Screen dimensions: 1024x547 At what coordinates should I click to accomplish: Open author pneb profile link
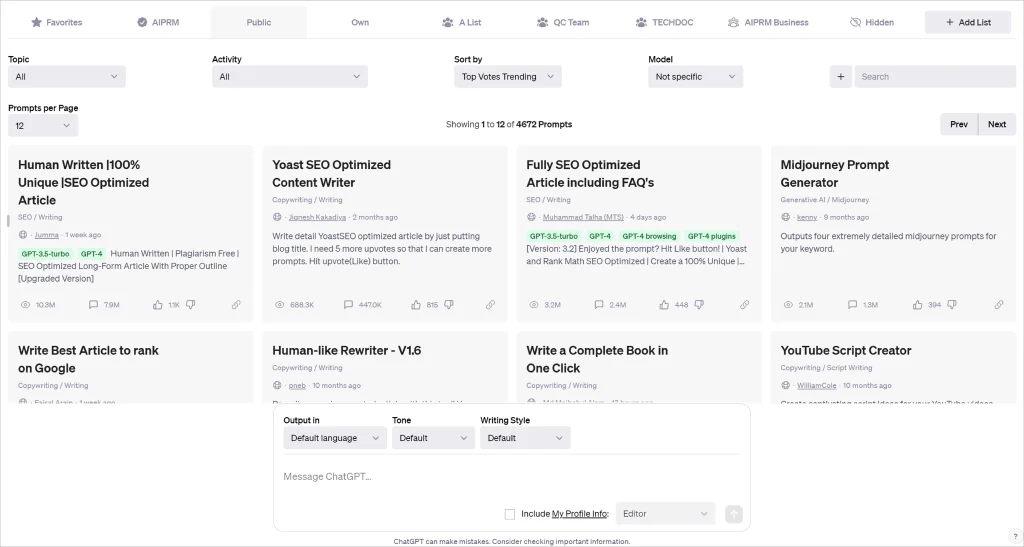point(297,386)
